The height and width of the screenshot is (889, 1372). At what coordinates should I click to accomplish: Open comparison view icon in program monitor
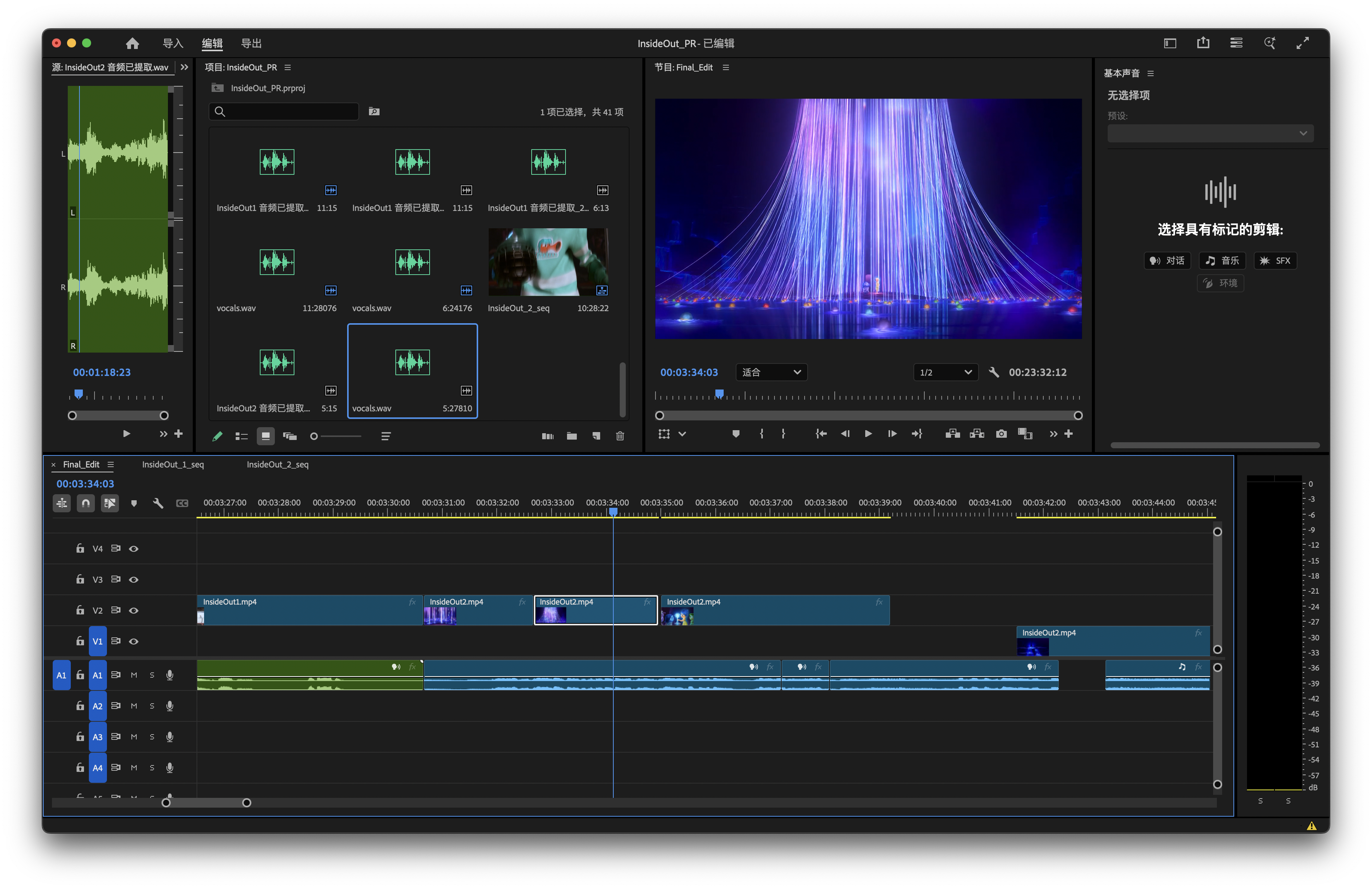pyautogui.click(x=1025, y=434)
